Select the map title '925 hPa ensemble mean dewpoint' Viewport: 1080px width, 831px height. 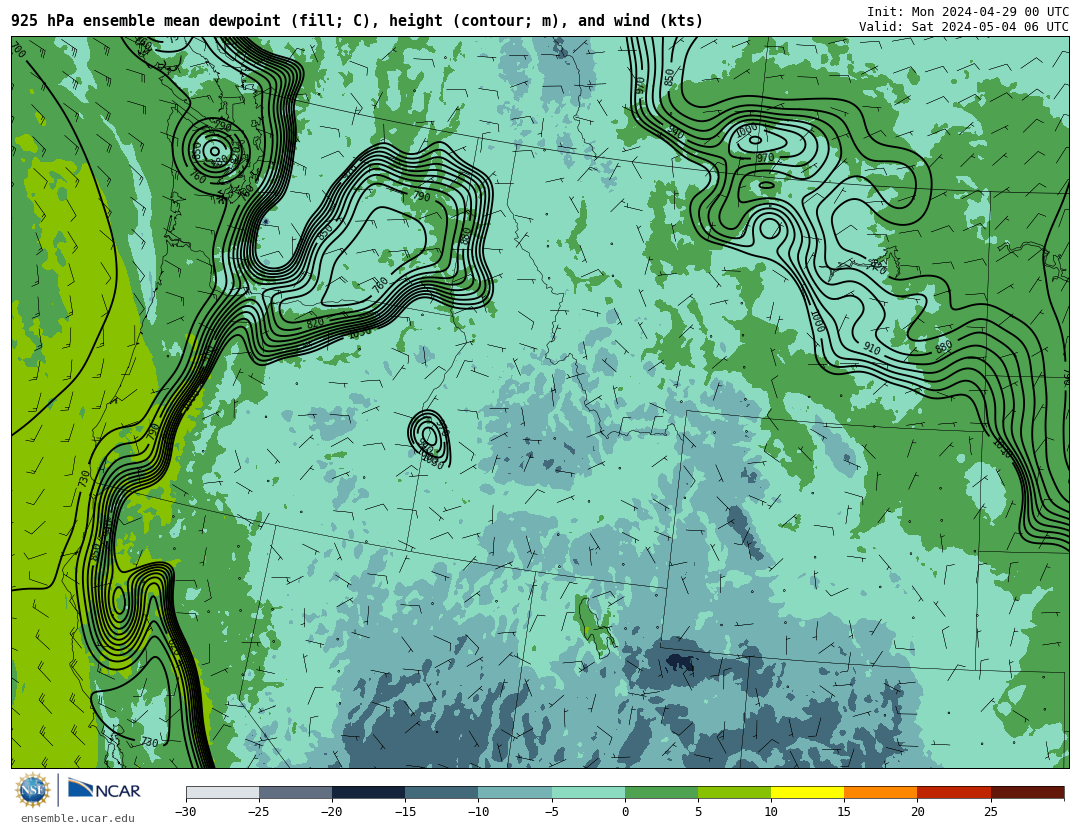point(146,21)
